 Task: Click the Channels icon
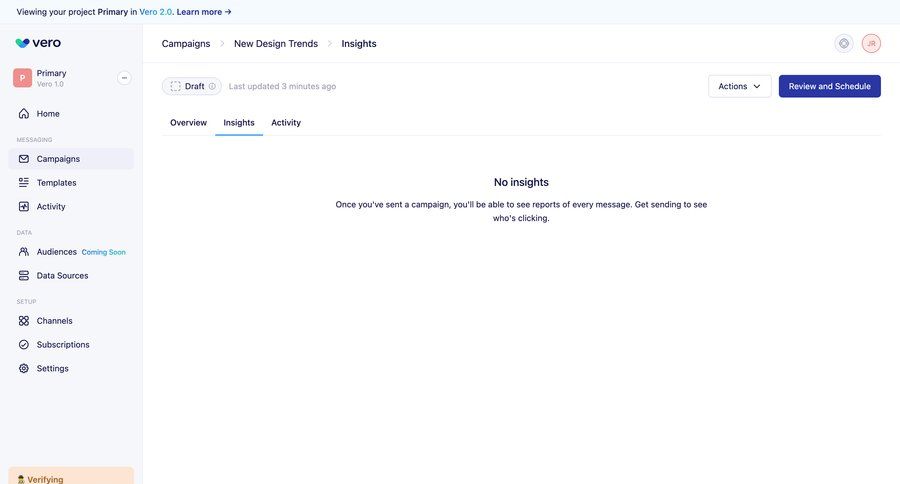point(24,321)
